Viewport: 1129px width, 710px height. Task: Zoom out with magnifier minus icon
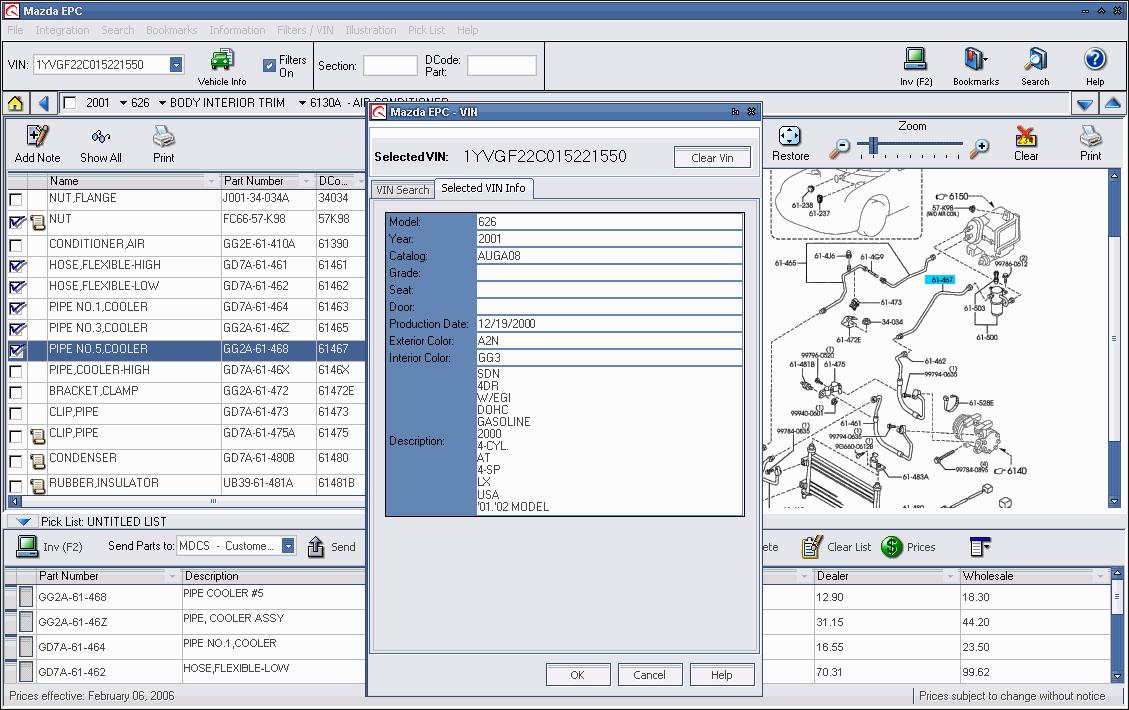tap(839, 148)
